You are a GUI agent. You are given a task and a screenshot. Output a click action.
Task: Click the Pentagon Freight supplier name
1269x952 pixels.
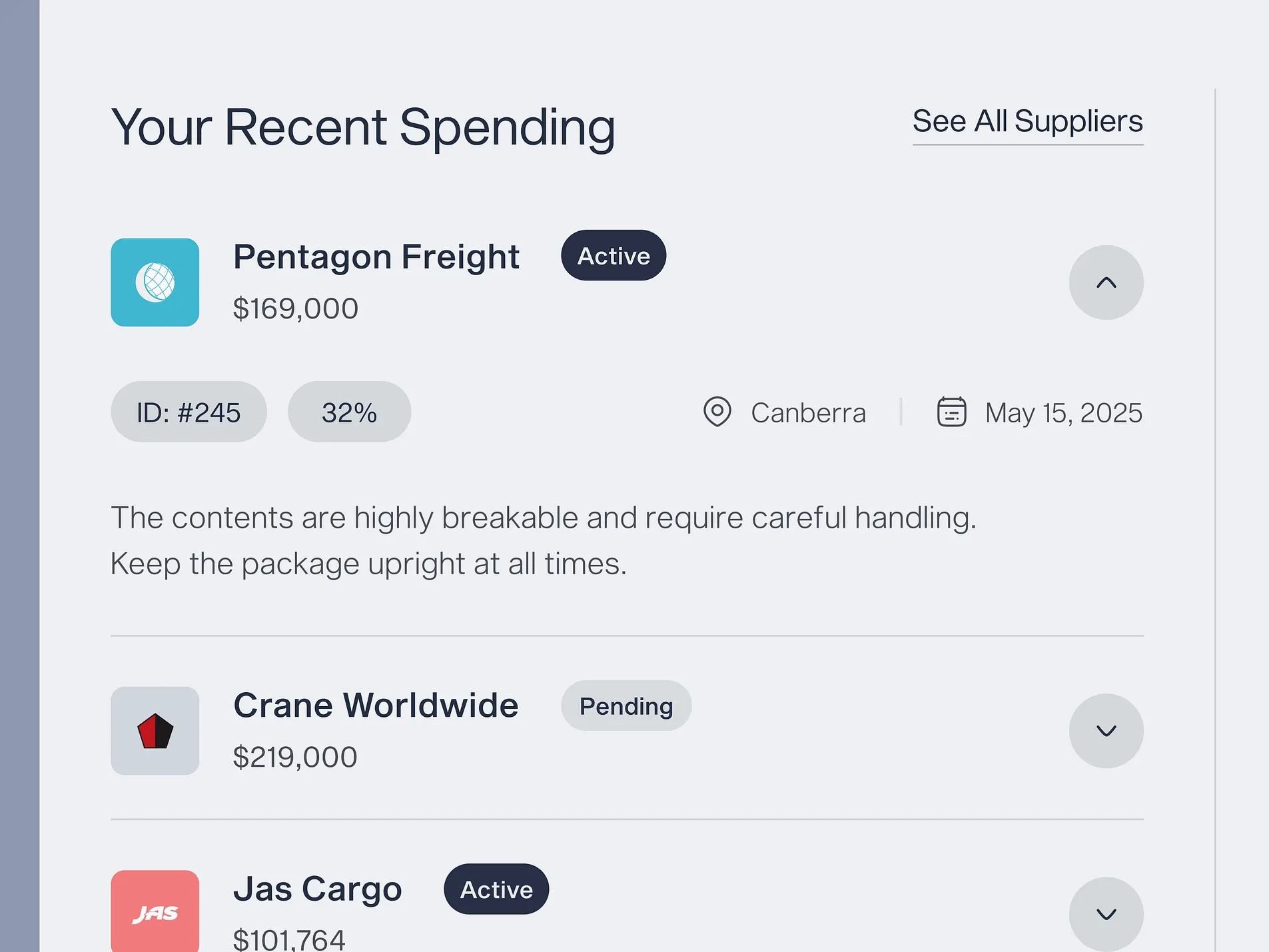pos(376,257)
